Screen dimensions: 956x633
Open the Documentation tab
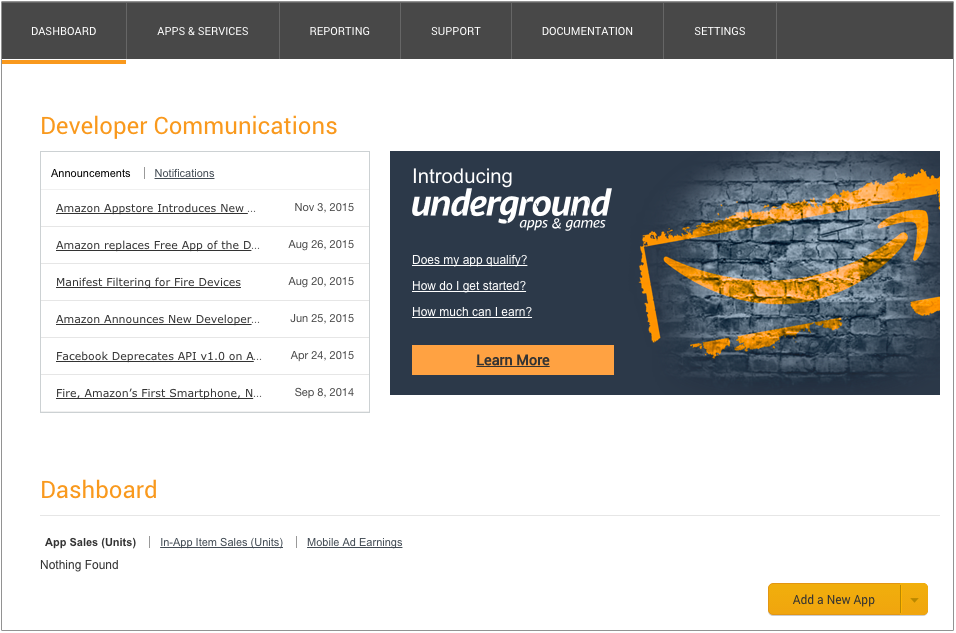pos(587,31)
